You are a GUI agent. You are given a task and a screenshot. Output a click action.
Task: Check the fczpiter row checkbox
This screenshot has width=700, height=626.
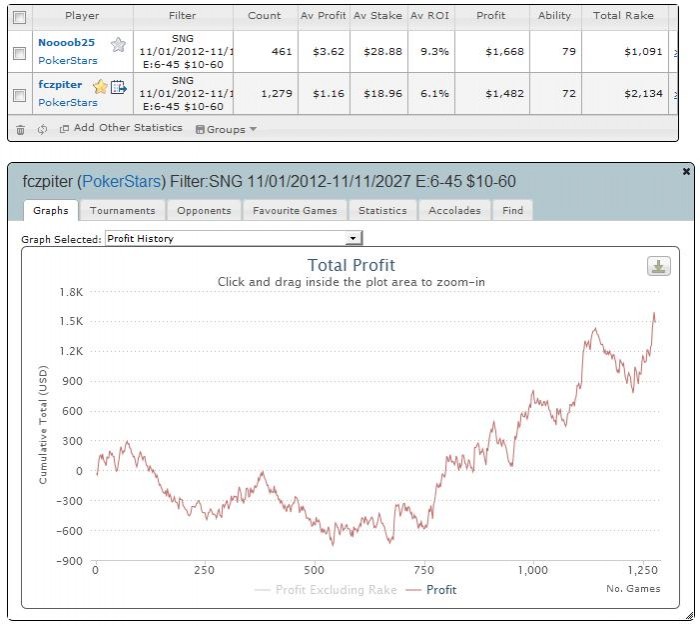click(x=20, y=95)
